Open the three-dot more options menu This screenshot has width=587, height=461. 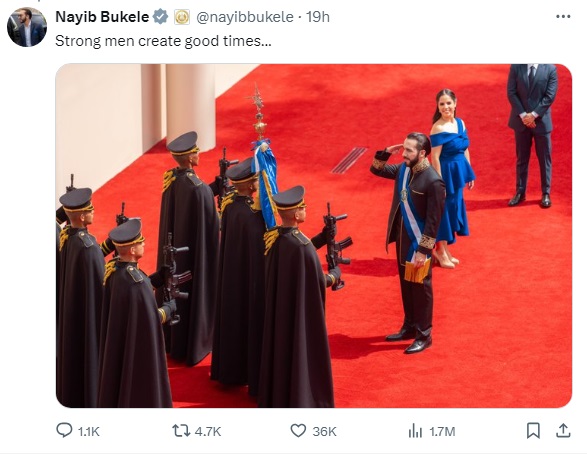click(563, 16)
